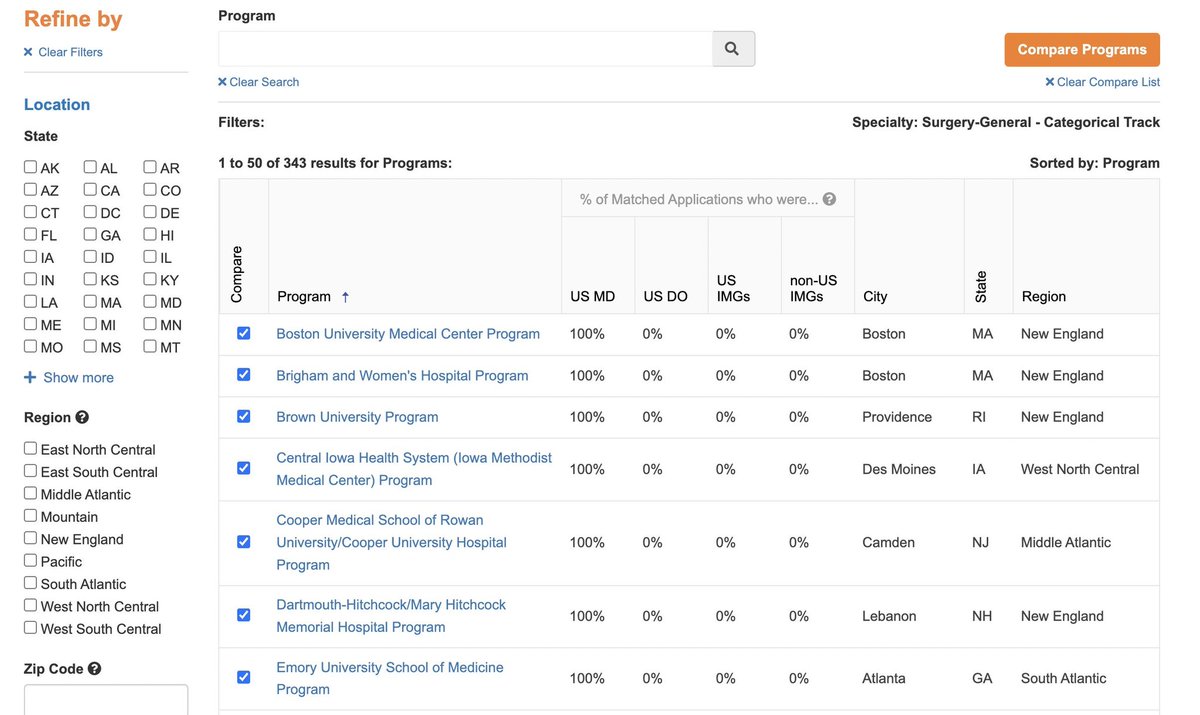Click the magnifier search button

[733, 49]
